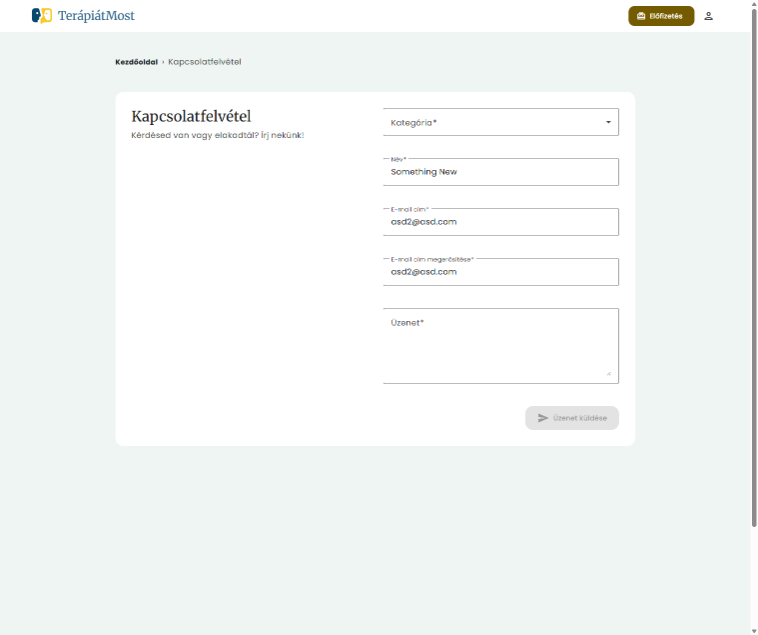Click the Üzenet textarea resize handle
This screenshot has width=758, height=635.
(609, 373)
